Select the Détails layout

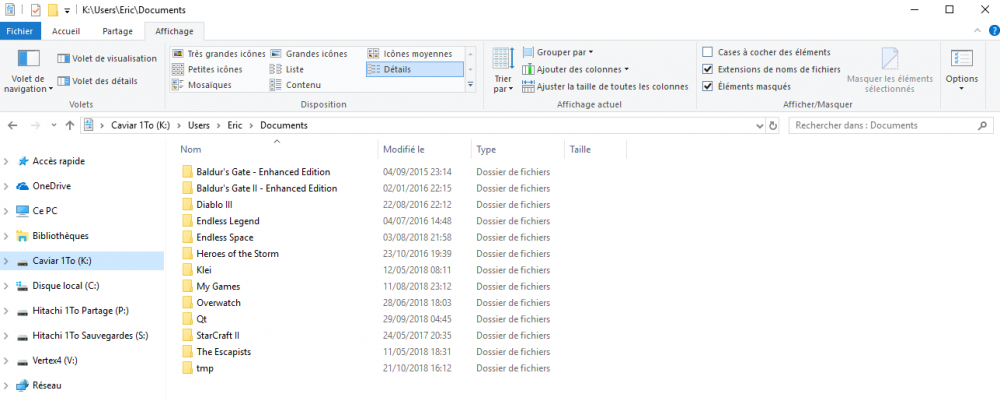click(x=415, y=69)
